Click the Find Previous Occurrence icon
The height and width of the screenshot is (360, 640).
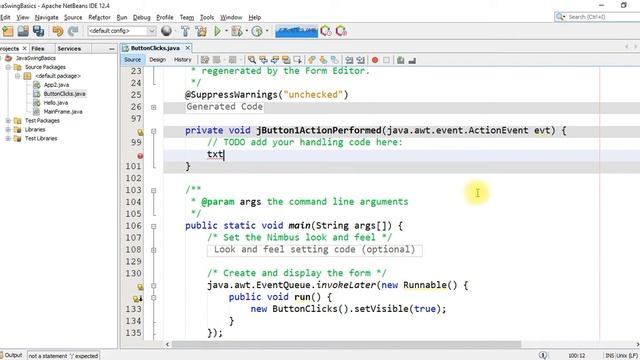[x=263, y=60]
